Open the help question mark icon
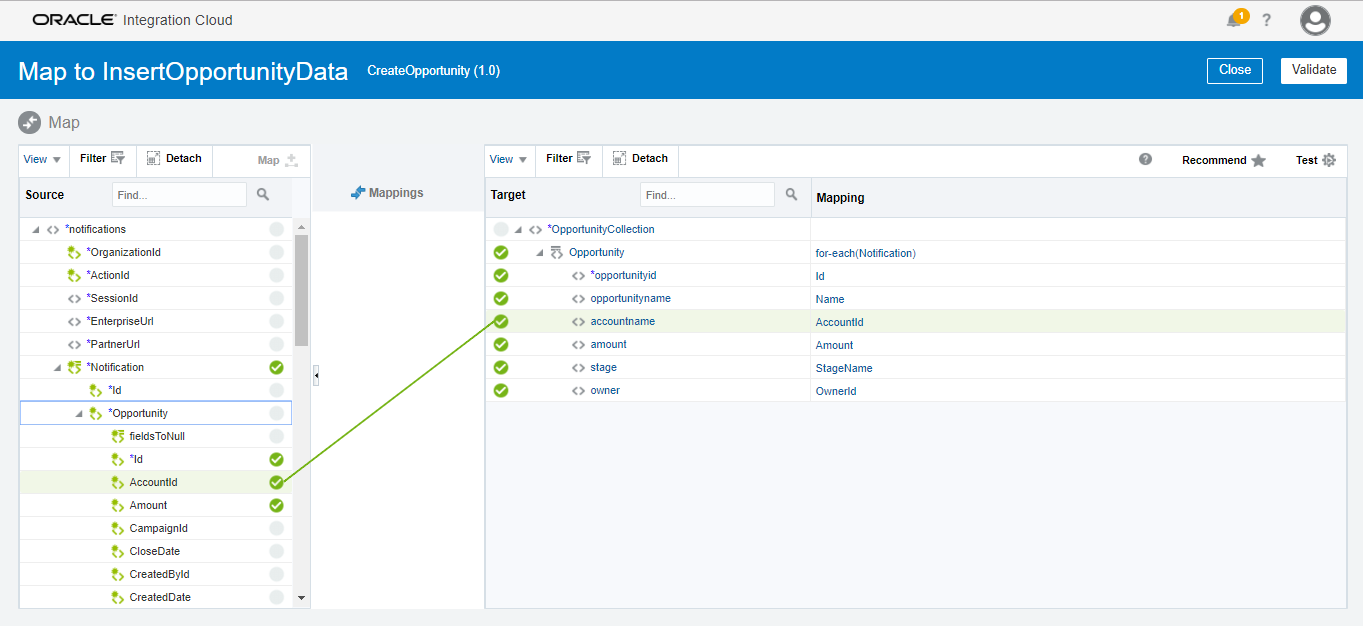This screenshot has height=626, width=1363. pos(1266,20)
